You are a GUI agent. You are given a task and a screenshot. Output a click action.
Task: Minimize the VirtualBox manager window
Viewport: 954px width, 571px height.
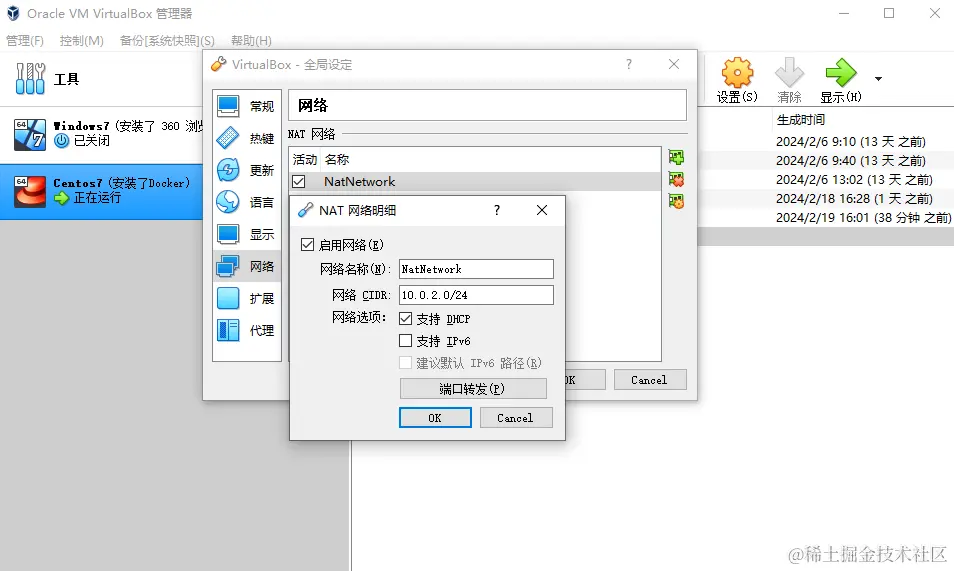[x=844, y=13]
